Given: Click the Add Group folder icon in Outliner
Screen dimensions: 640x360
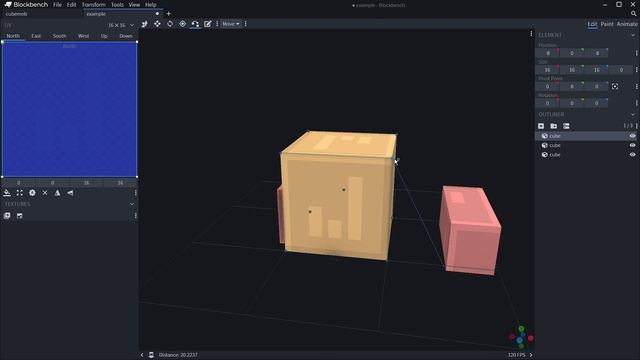Looking at the screenshot, I should point(553,126).
